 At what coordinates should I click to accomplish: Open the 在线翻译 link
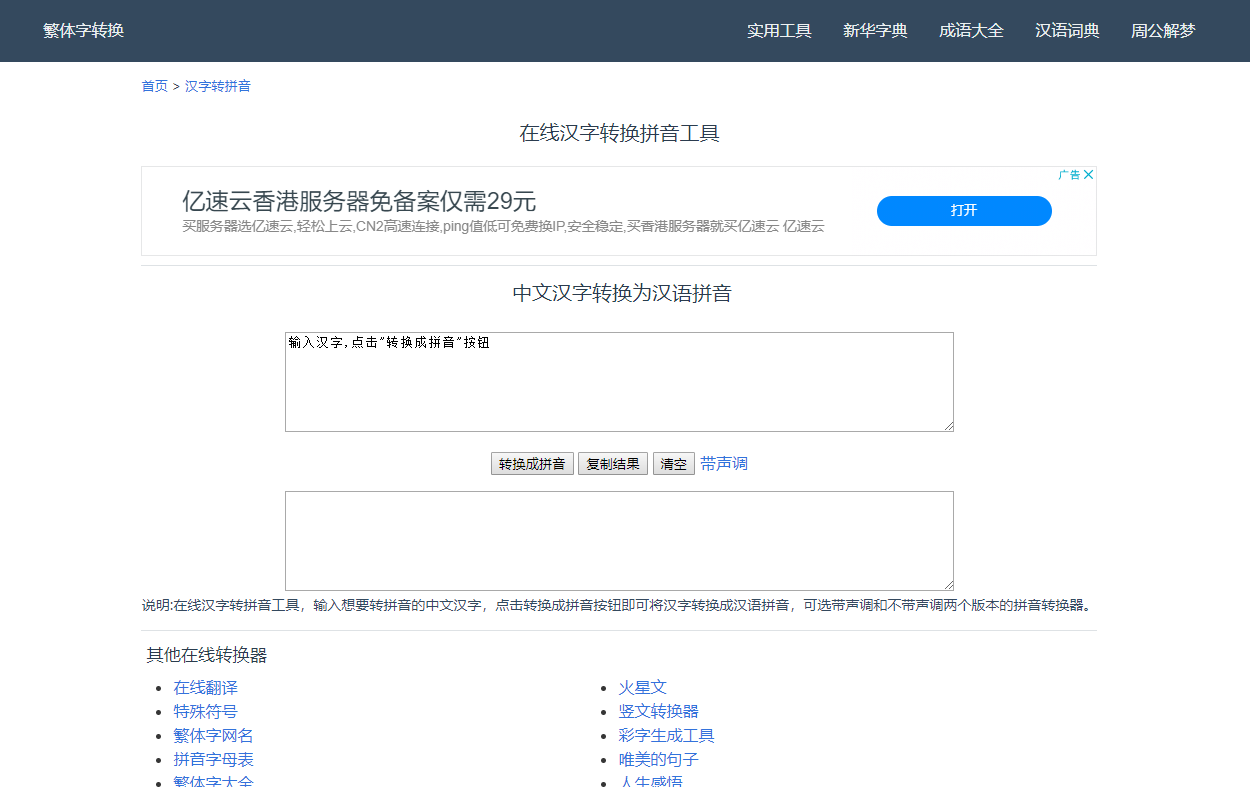tap(205, 687)
